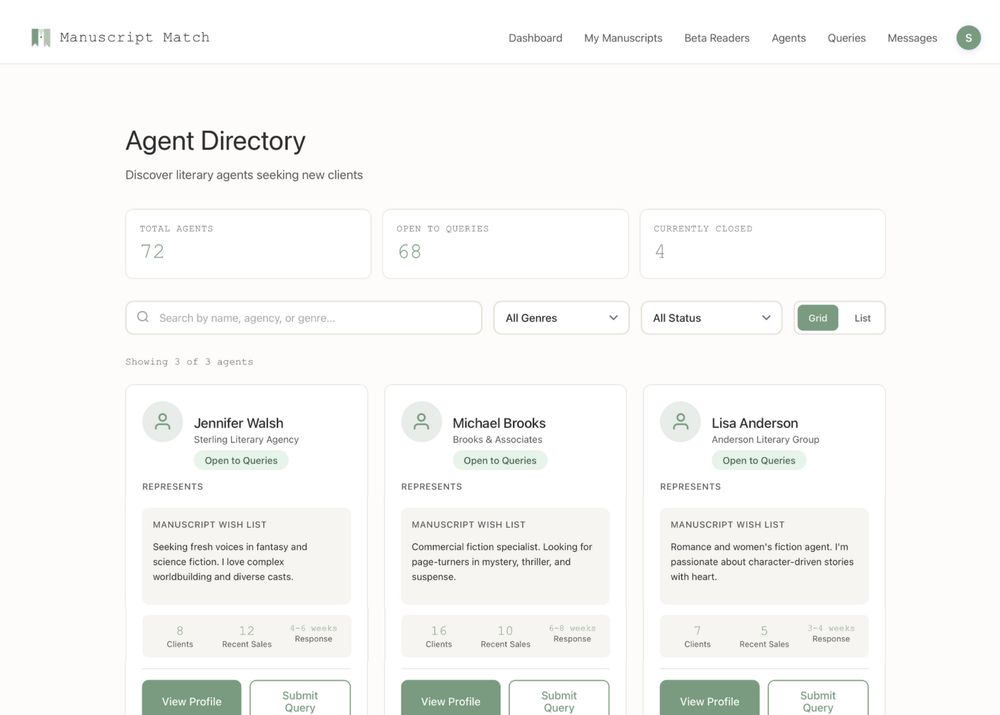Click the search magnifying glass icon
This screenshot has width=1000, height=715.
click(142, 316)
